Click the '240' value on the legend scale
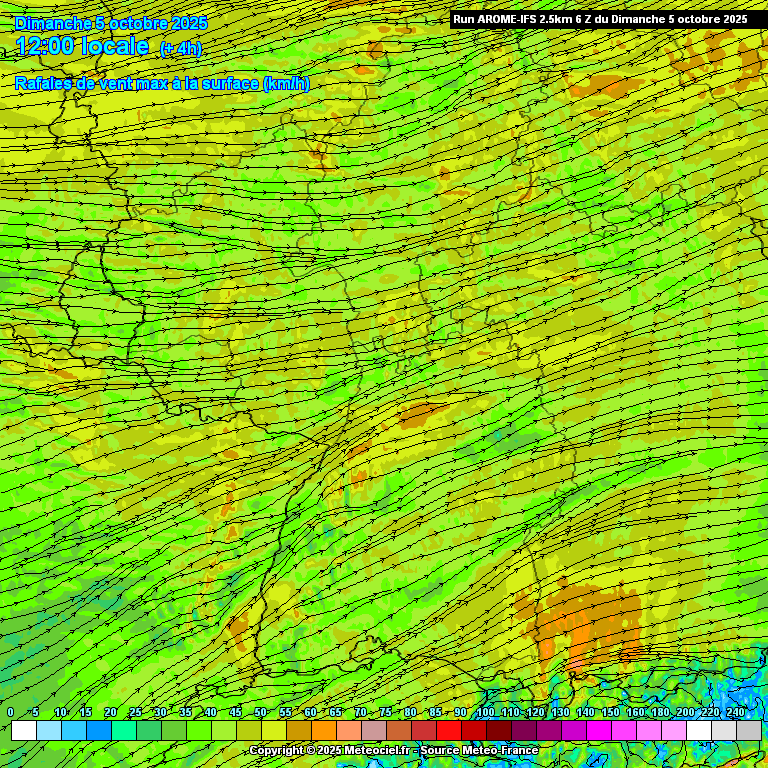768x768 pixels. (736, 712)
